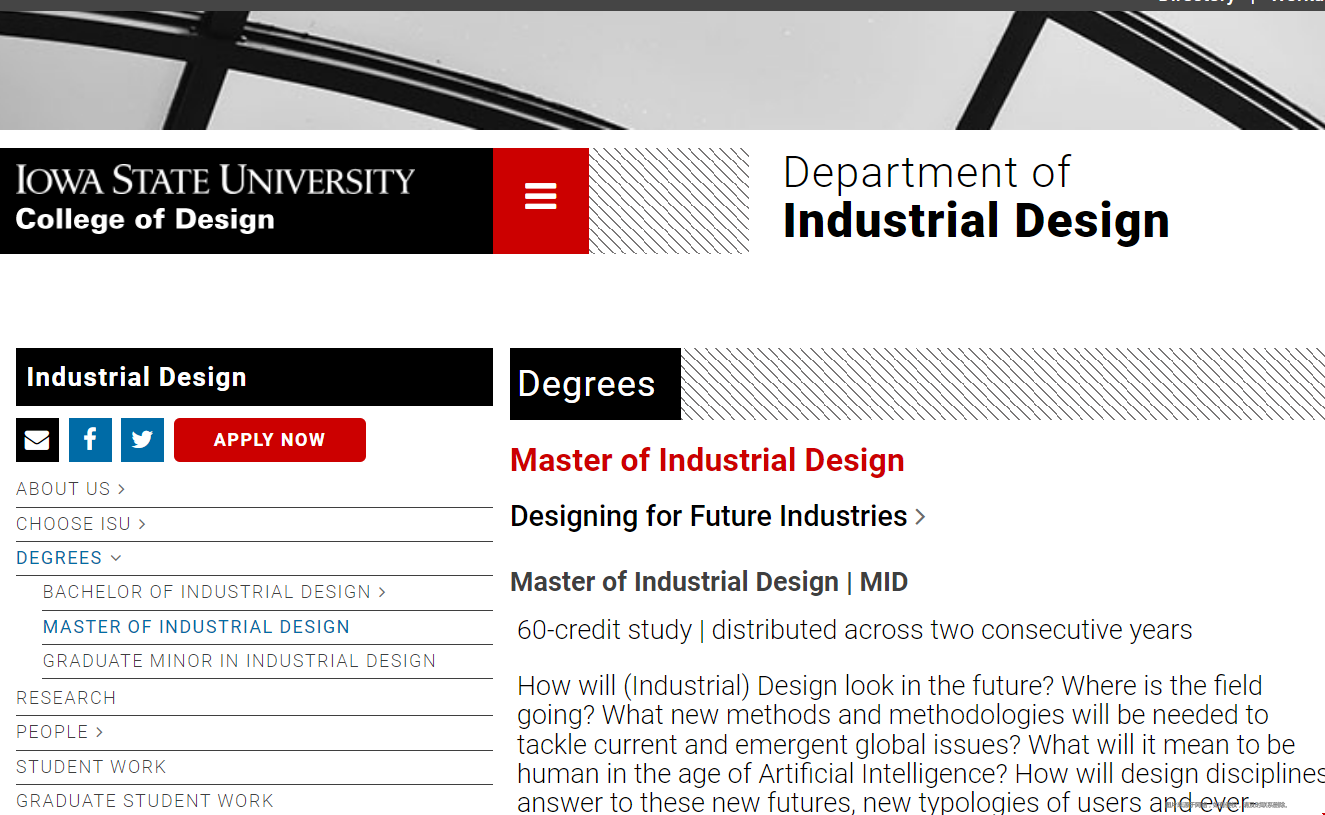Open Graduate Minor in Industrial Design

239,661
